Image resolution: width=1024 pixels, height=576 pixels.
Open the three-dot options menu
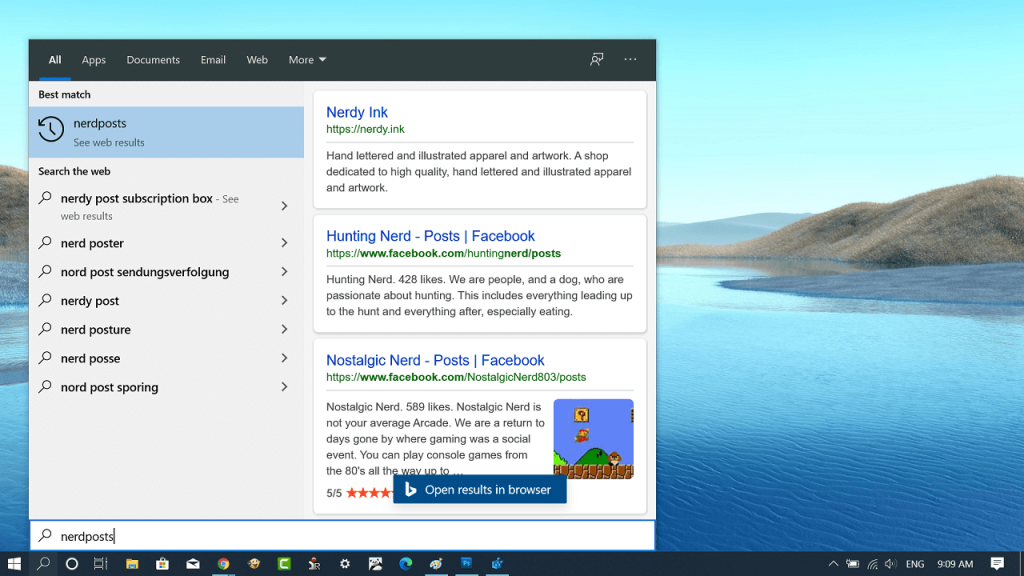pyautogui.click(x=630, y=59)
